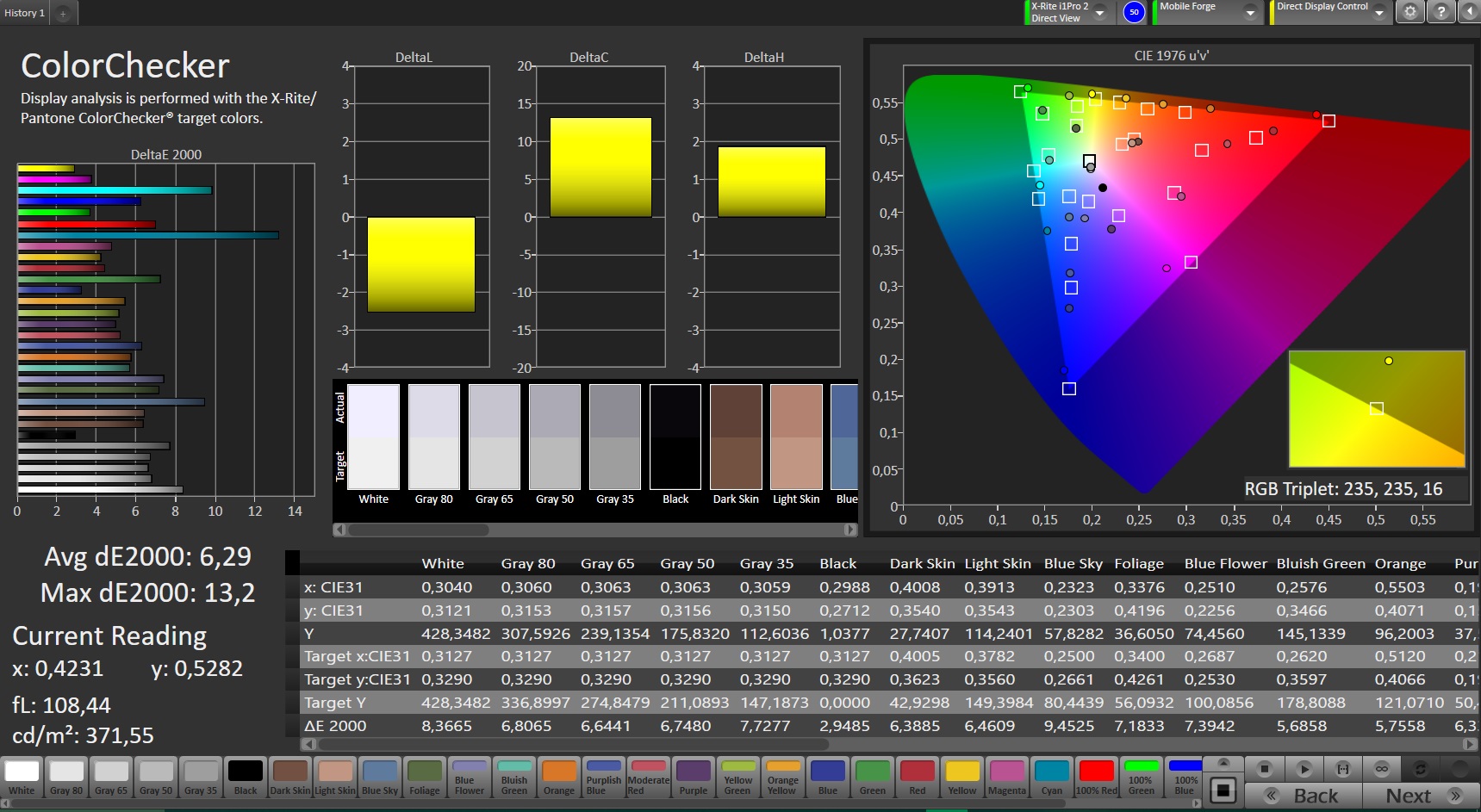
Task: Select the 100% Red swatch
Action: click(x=1097, y=777)
